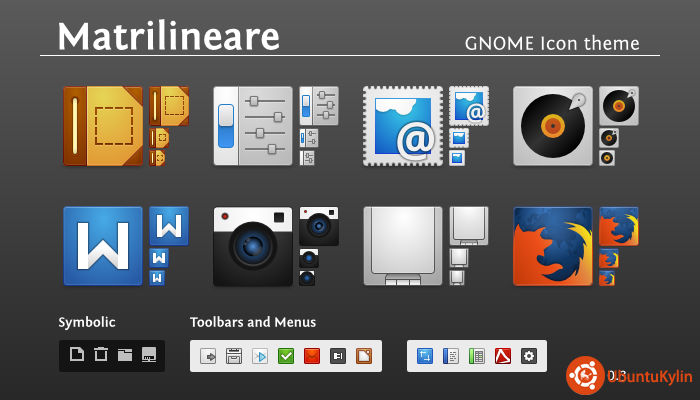
Task: Click the symbolic new document icon
Action: click(x=77, y=354)
